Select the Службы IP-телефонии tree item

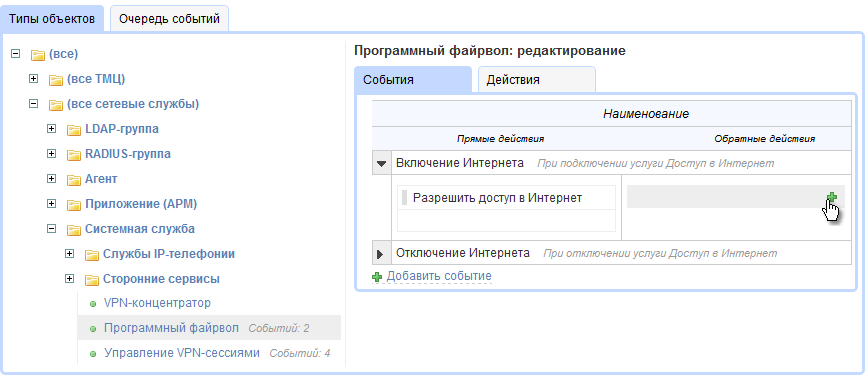(x=169, y=254)
